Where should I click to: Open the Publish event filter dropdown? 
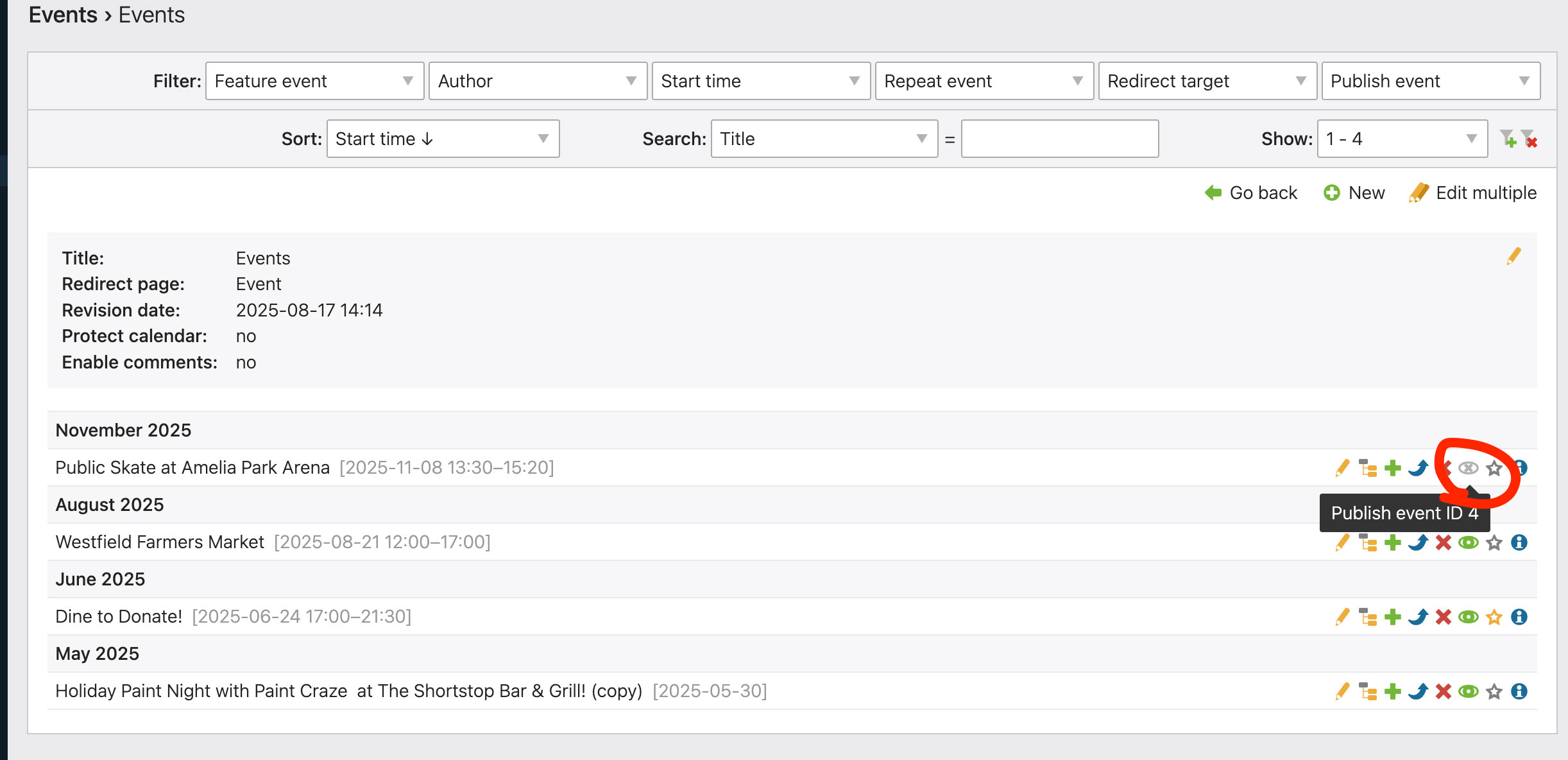click(1431, 81)
